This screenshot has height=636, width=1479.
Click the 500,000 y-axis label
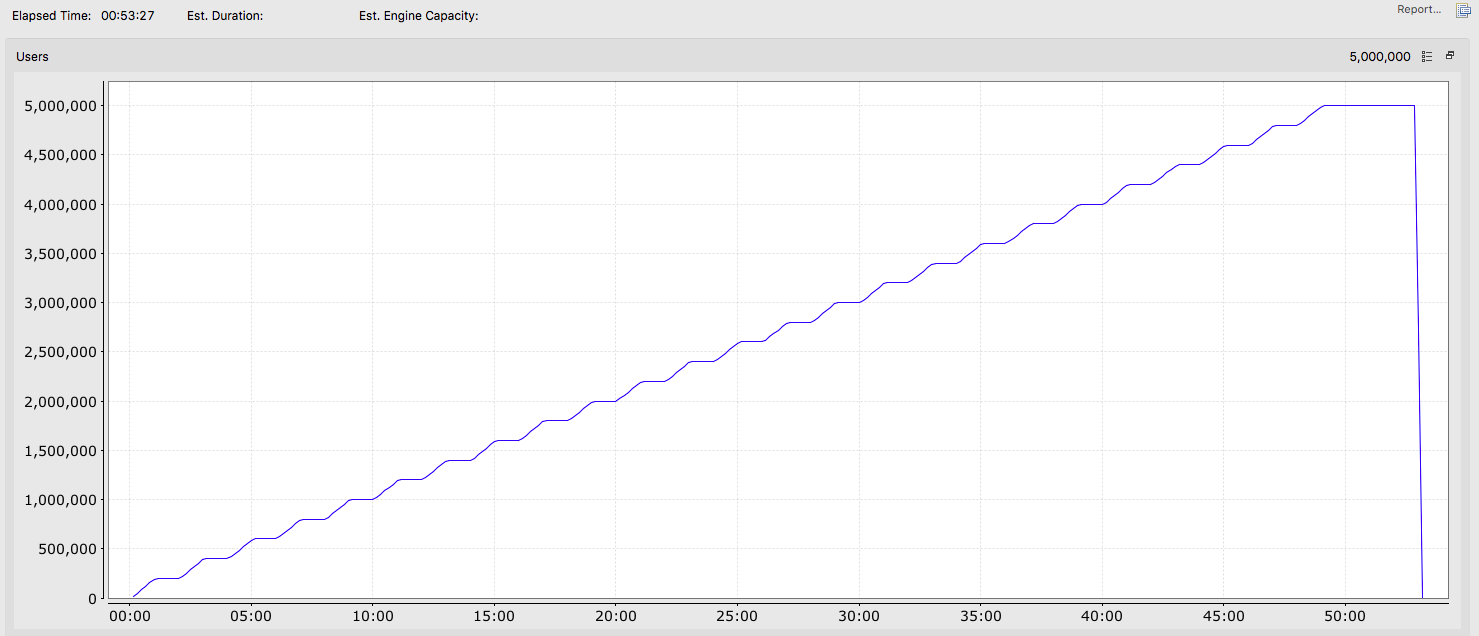(68, 549)
